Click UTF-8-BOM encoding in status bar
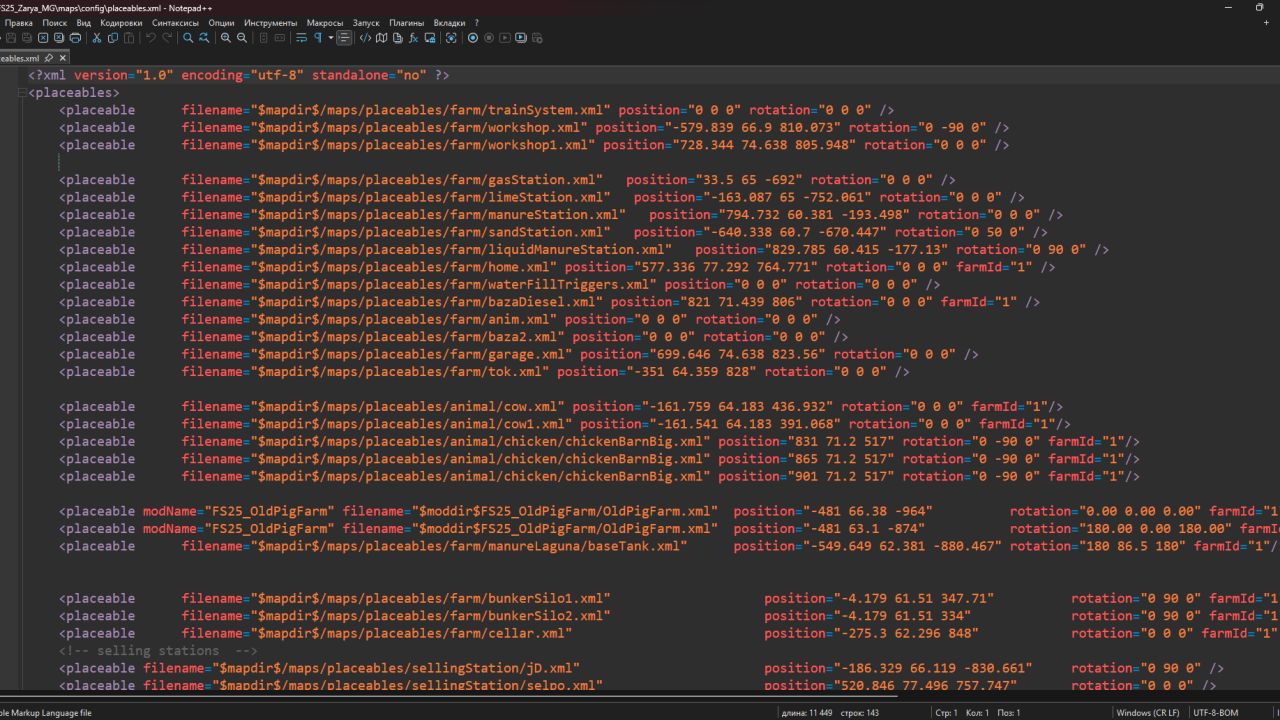 click(x=1216, y=712)
